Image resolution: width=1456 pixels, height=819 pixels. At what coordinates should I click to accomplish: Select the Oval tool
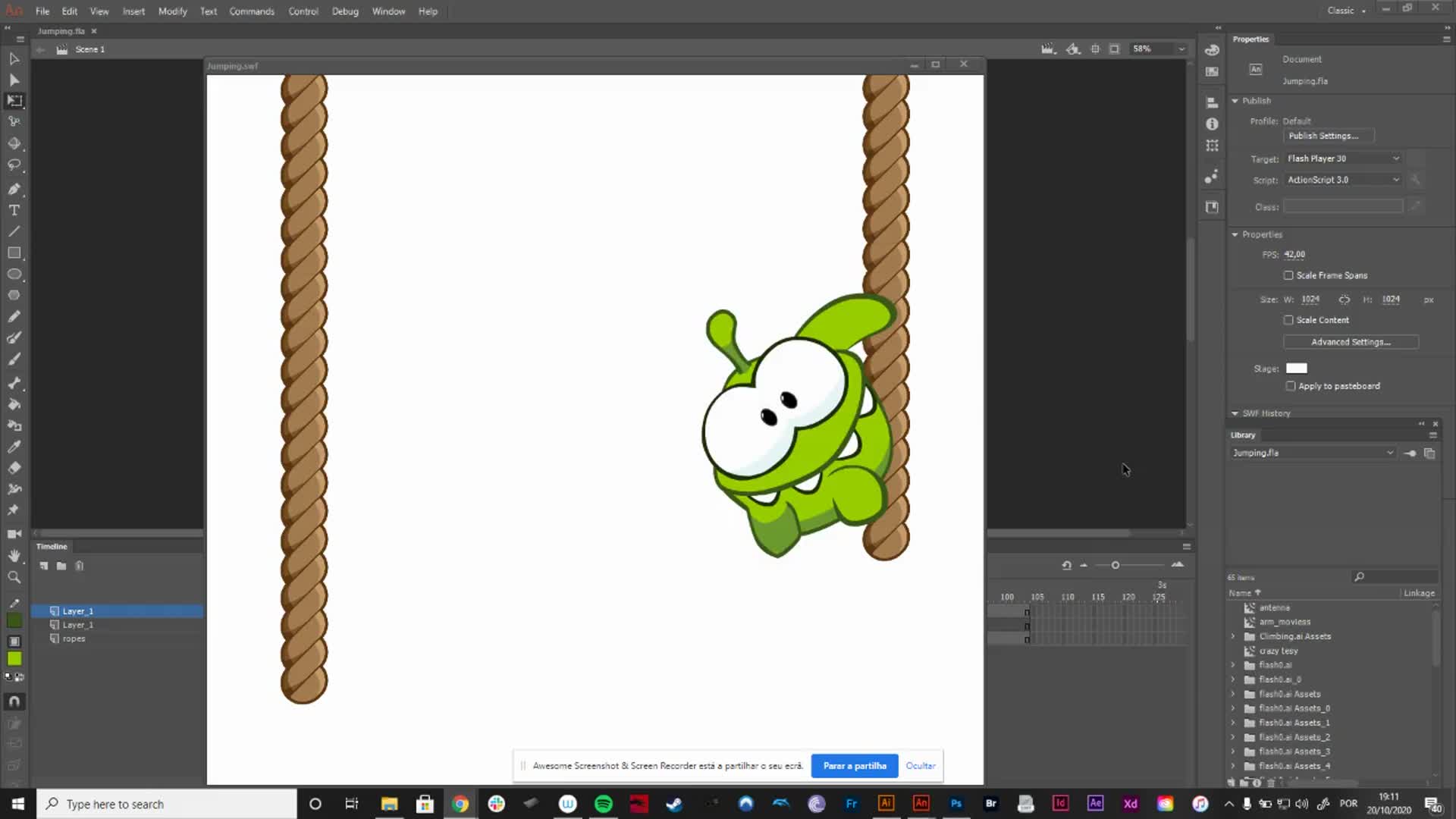pyautogui.click(x=14, y=274)
